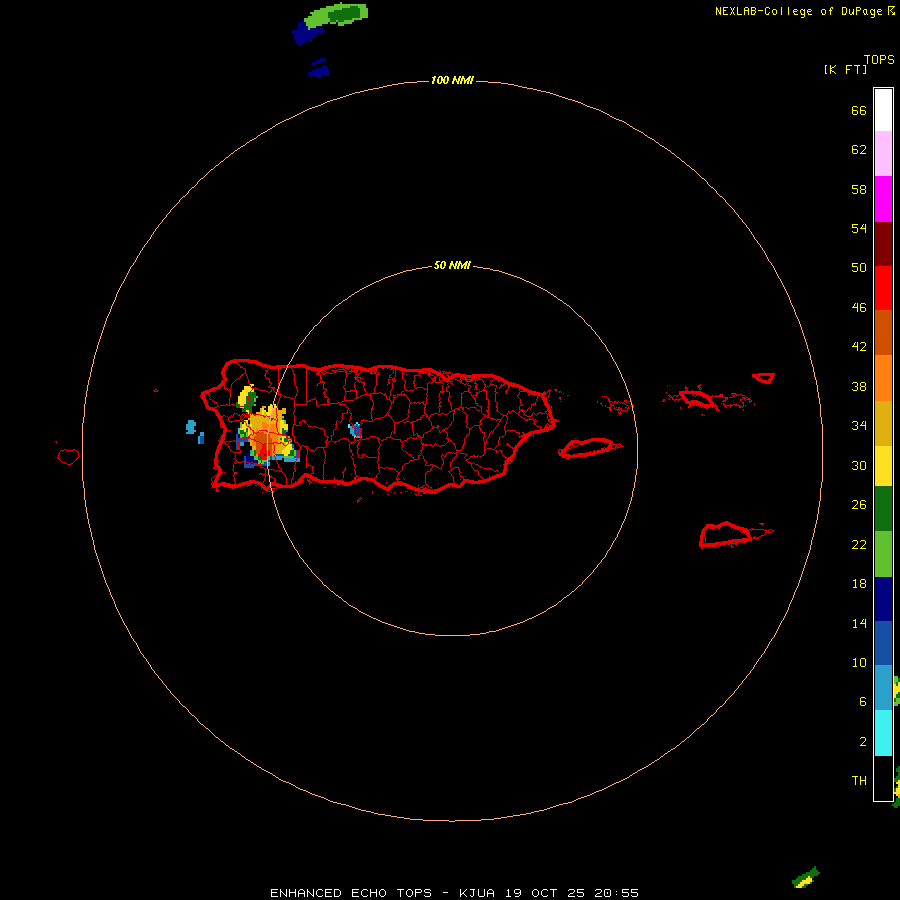
Task: Click the legend label 42
Action: tap(859, 346)
